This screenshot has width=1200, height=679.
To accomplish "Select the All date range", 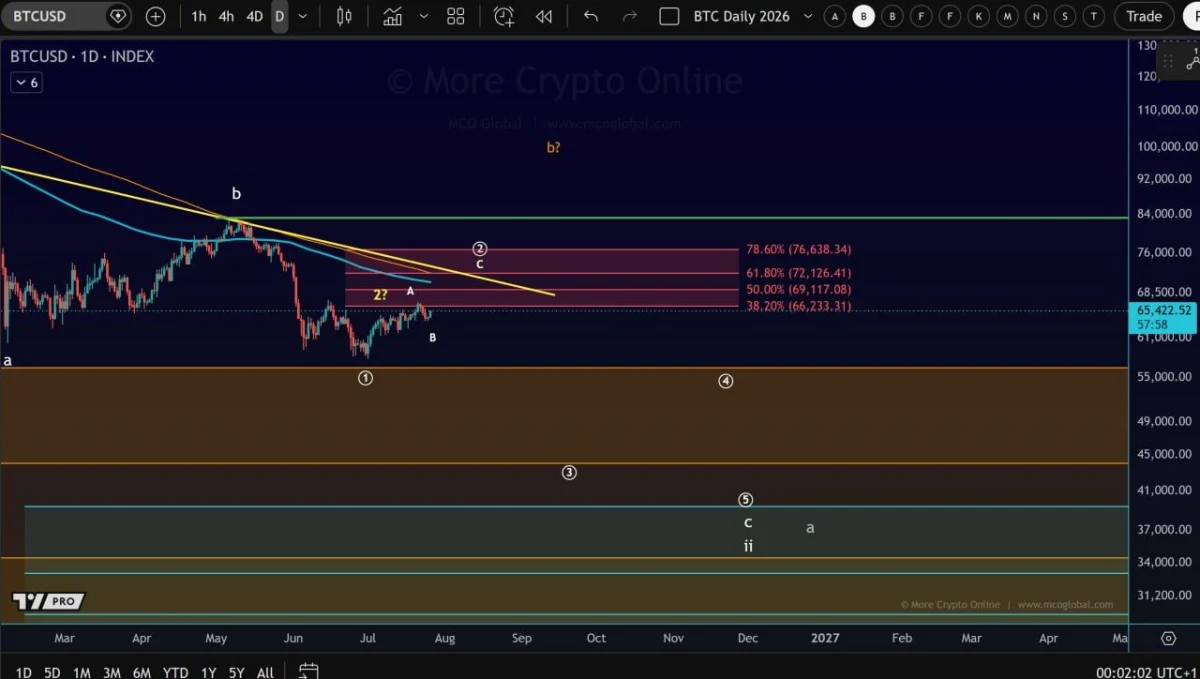I will pyautogui.click(x=265, y=672).
